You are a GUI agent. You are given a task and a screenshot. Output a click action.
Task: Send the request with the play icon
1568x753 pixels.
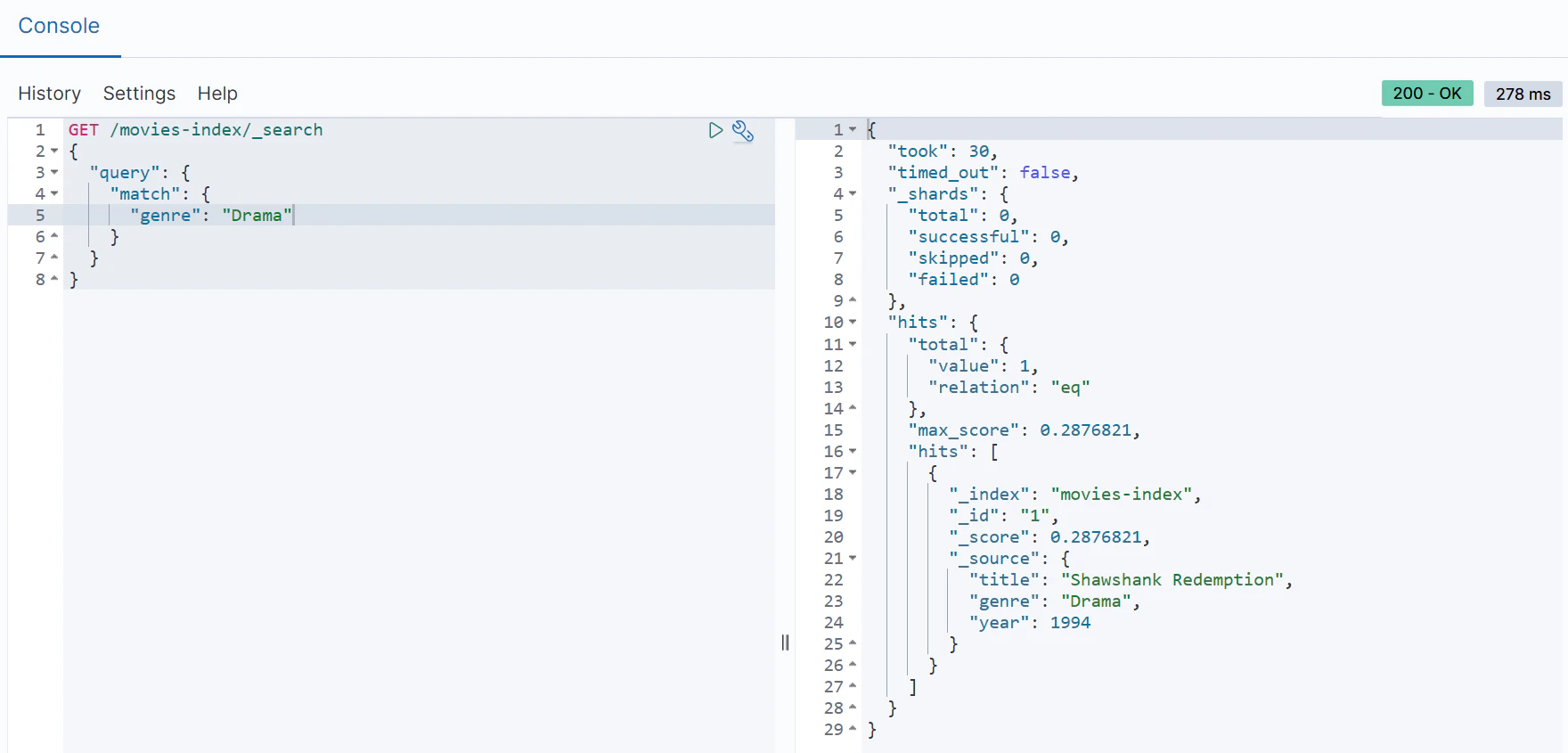pos(715,130)
